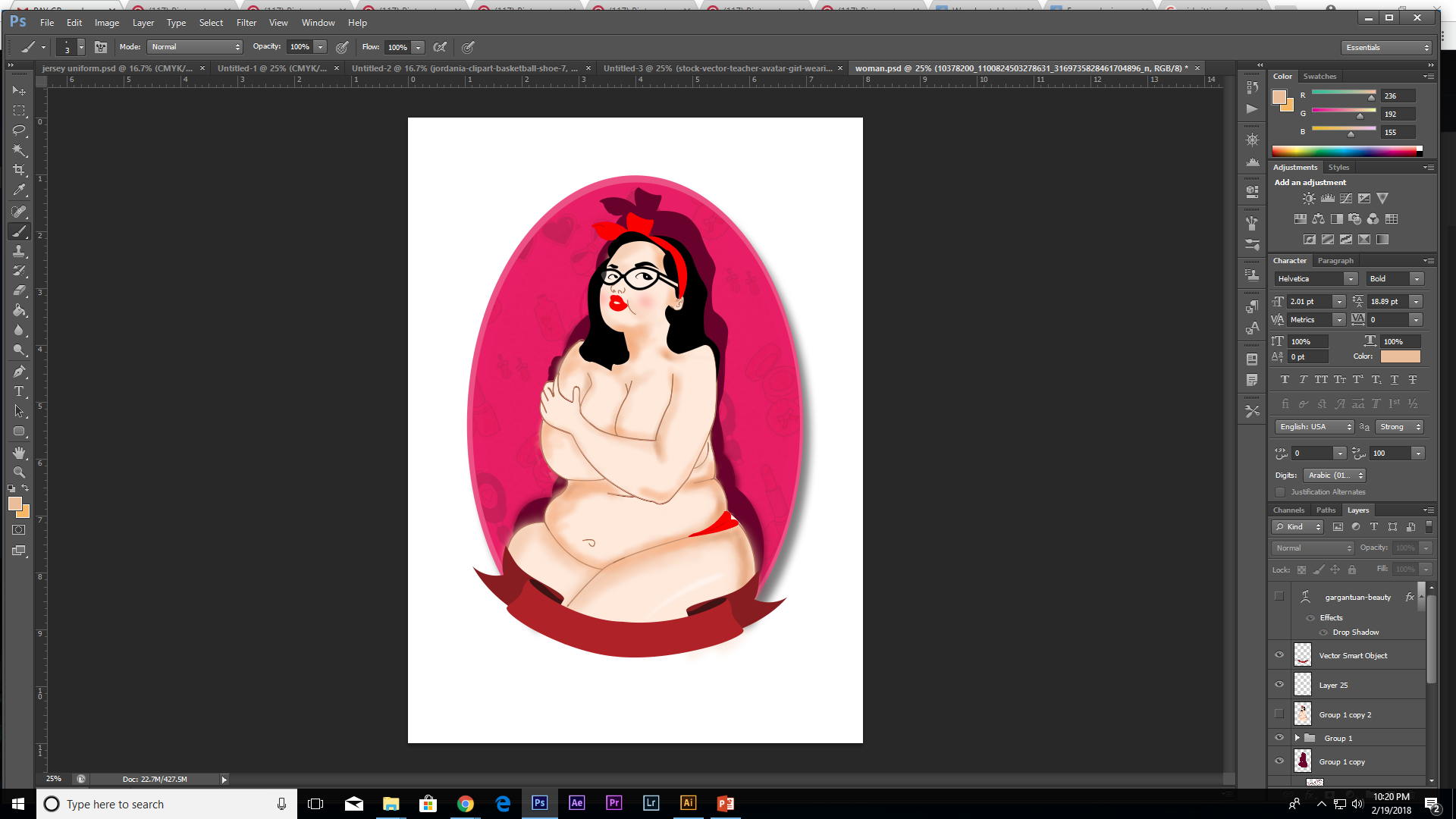Hide the Group 1 folder

click(x=1279, y=738)
